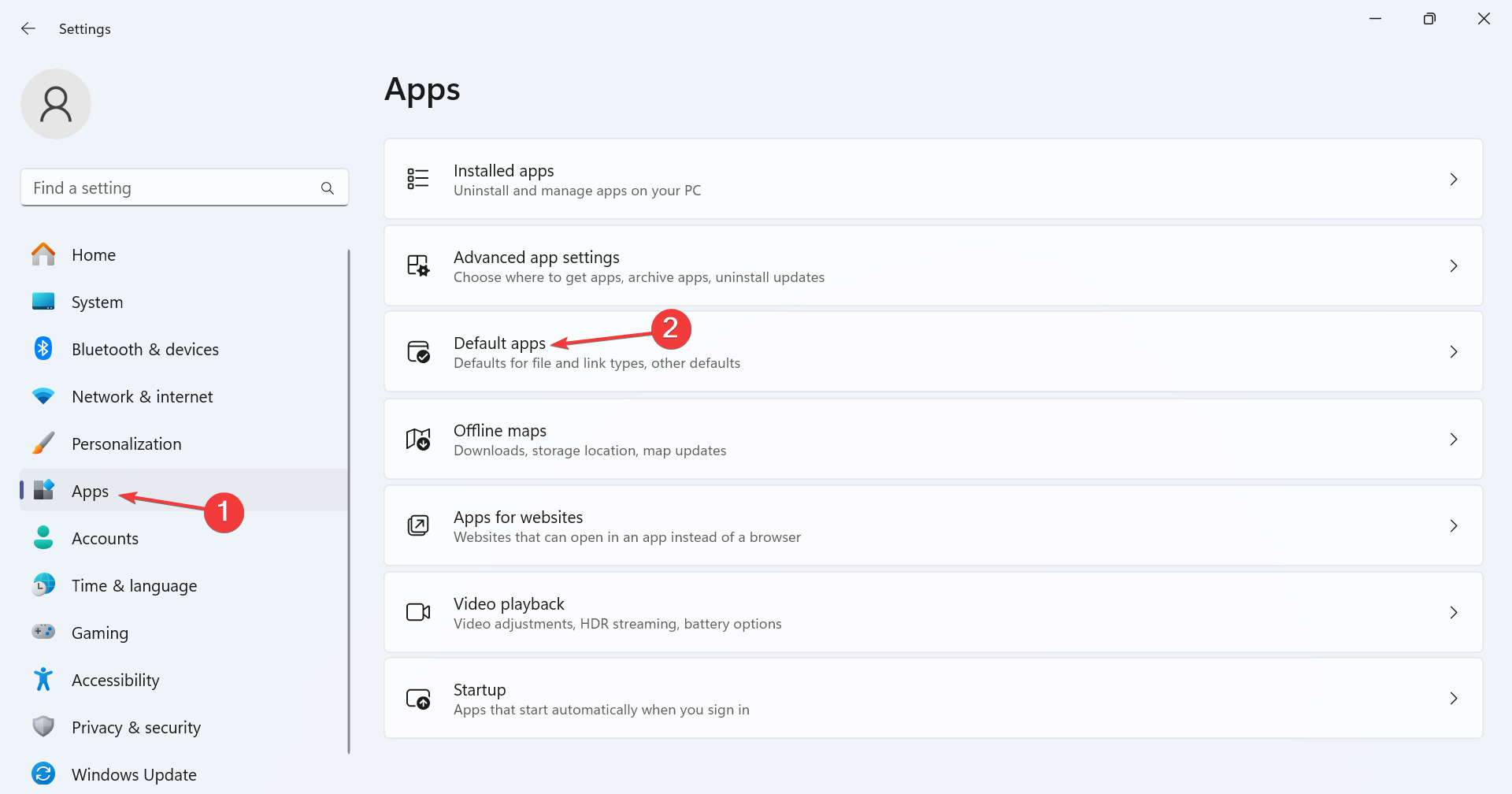Expand the Apps for websites chevron
This screenshot has height=794, width=1512.
pos(1454,525)
